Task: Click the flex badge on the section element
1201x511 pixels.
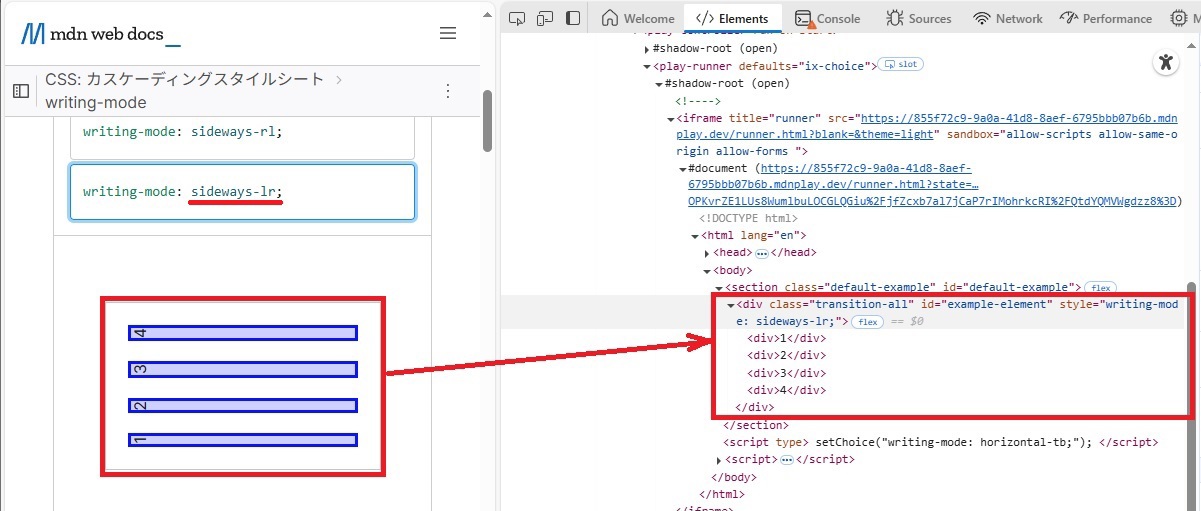Action: tap(1100, 287)
